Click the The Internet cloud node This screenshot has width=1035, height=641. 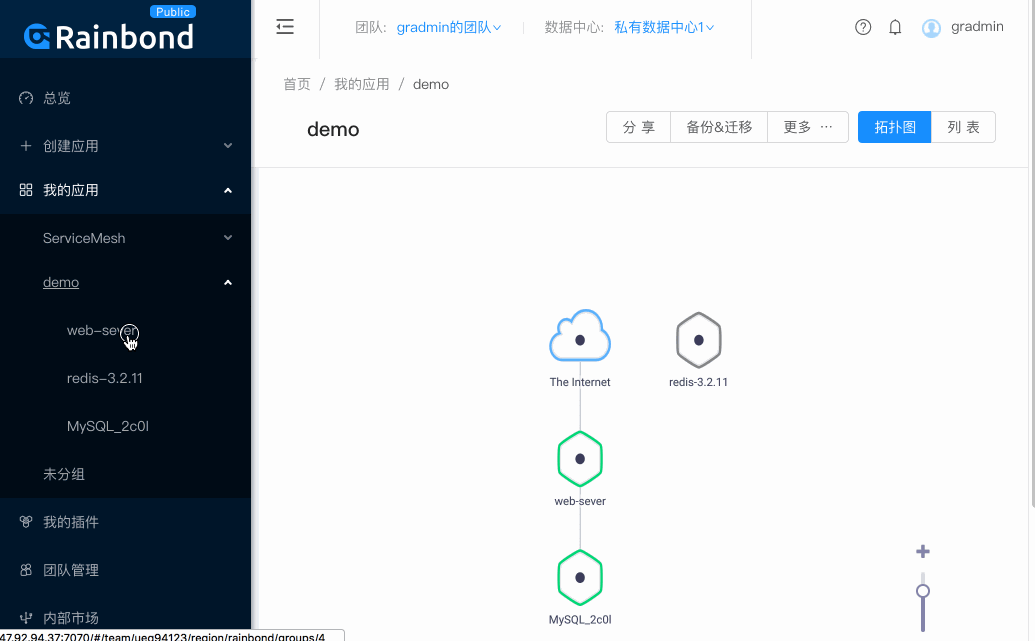click(x=579, y=336)
